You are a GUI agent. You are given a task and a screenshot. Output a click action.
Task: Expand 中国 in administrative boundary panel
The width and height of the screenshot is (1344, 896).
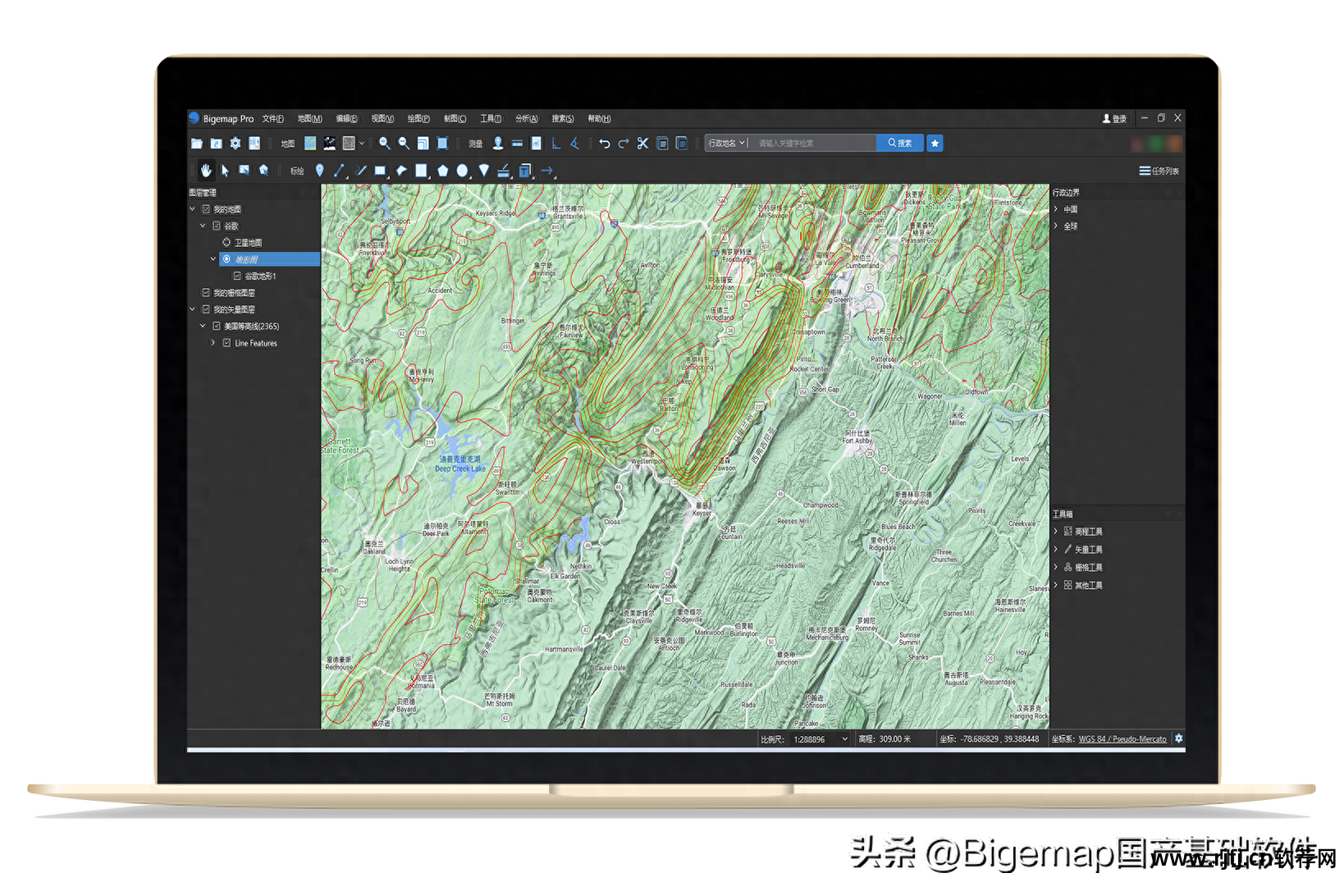click(x=1056, y=209)
